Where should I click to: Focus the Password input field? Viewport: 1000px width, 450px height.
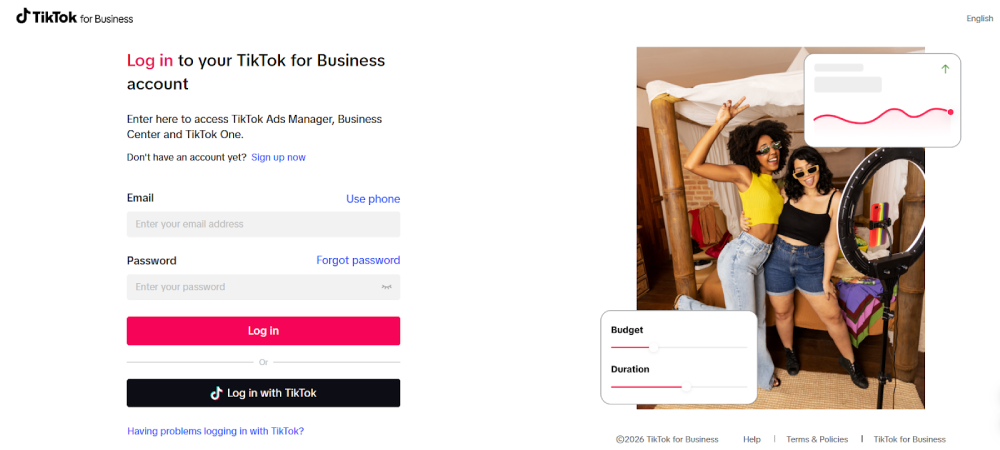pyautogui.click(x=250, y=287)
